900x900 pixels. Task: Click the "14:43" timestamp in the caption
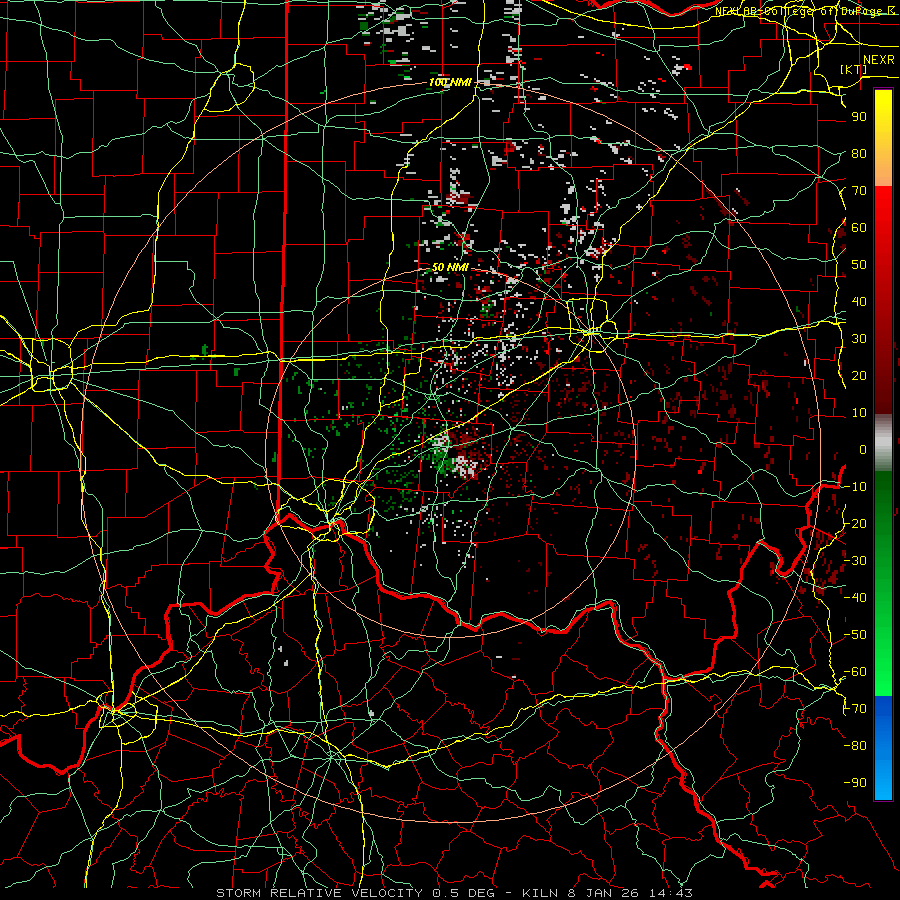pyautogui.click(x=670, y=893)
